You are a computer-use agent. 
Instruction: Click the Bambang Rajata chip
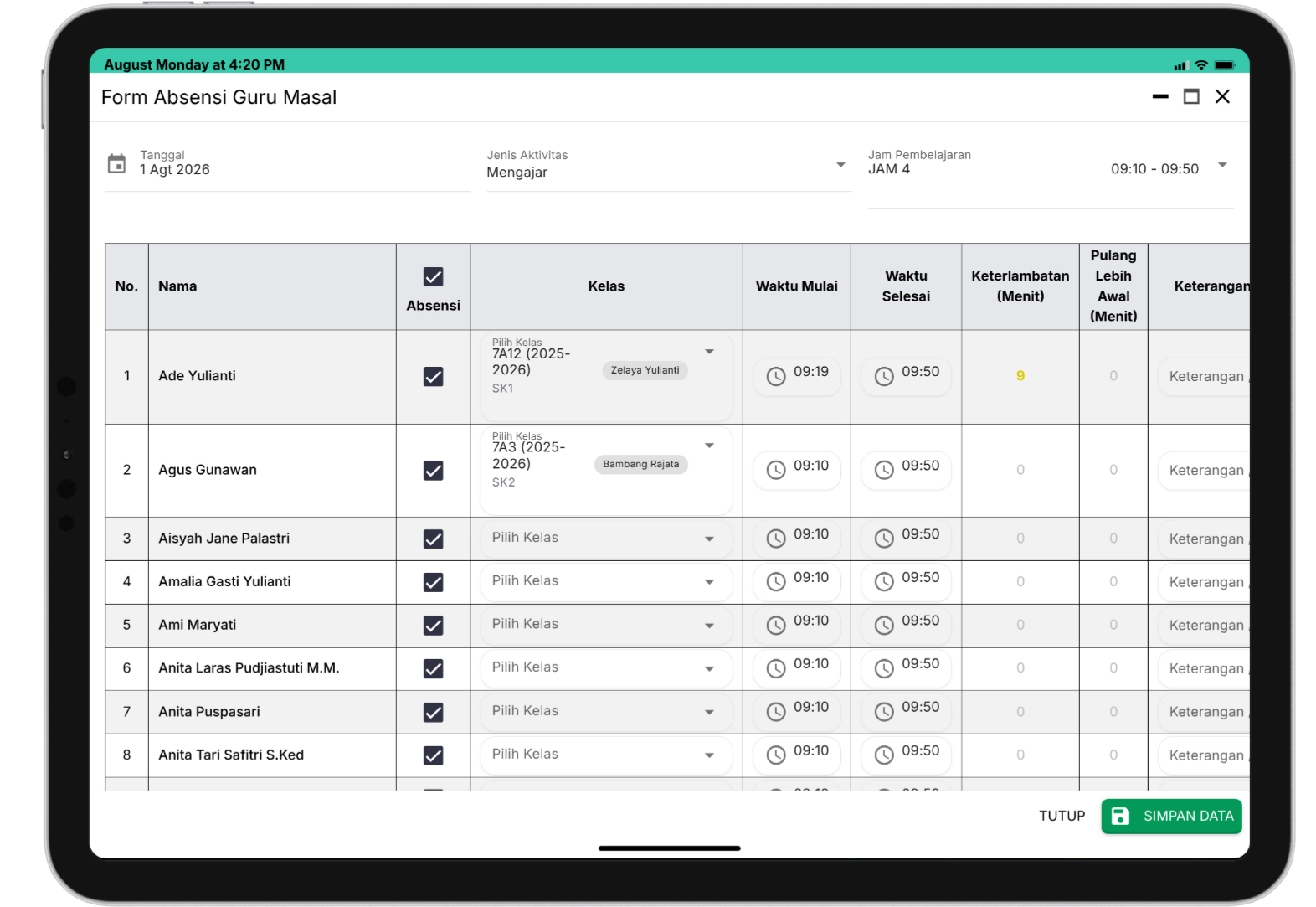click(641, 464)
